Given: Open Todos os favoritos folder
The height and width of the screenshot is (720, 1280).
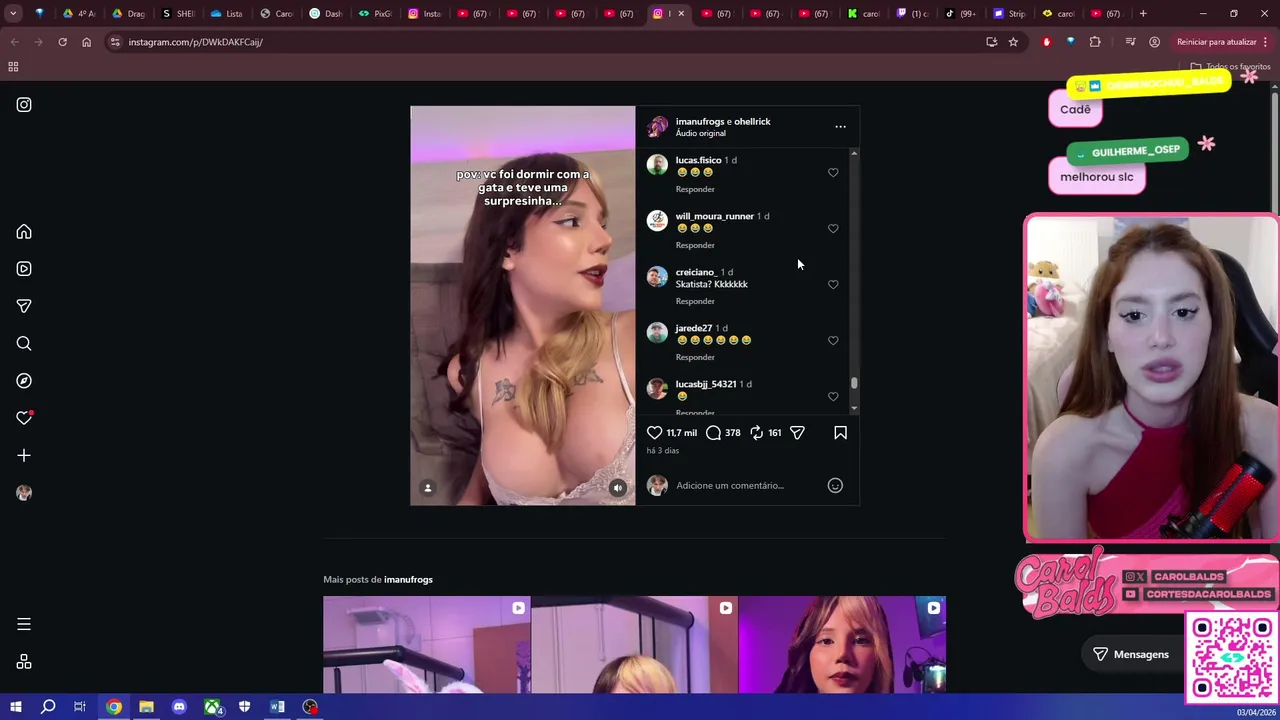Looking at the screenshot, I should [1230, 67].
